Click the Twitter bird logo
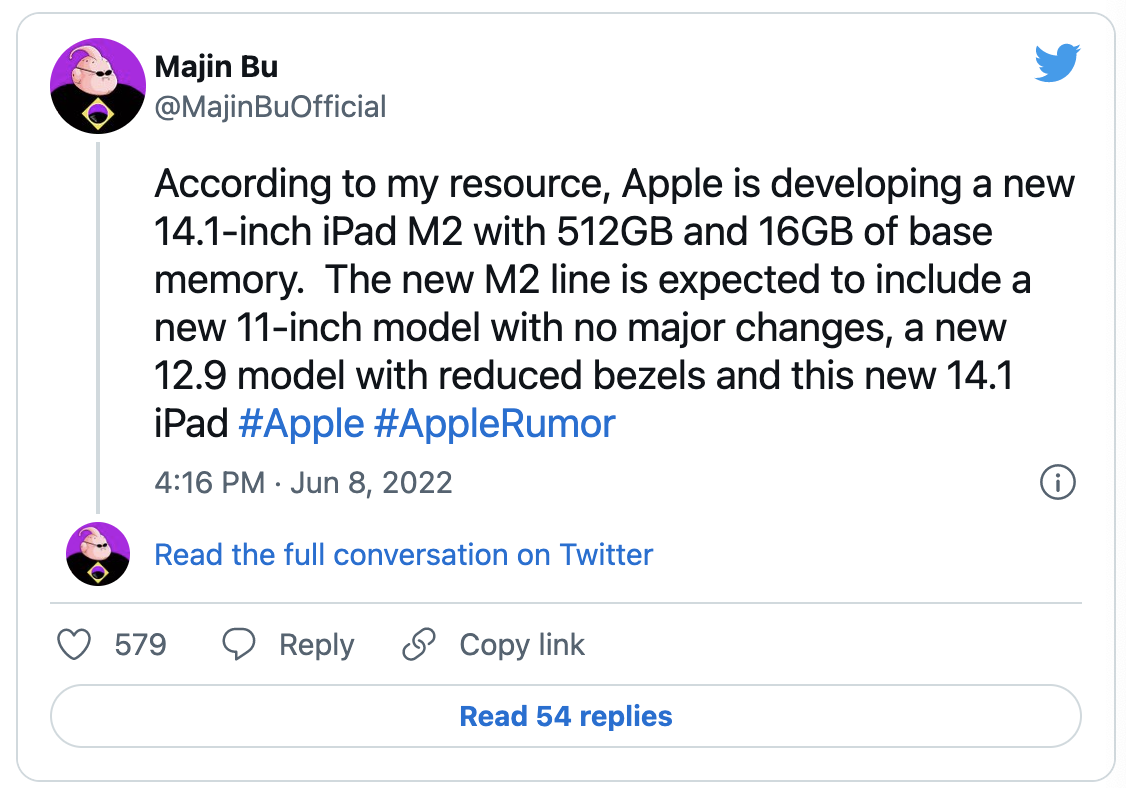This screenshot has width=1126, height=788. click(1057, 64)
